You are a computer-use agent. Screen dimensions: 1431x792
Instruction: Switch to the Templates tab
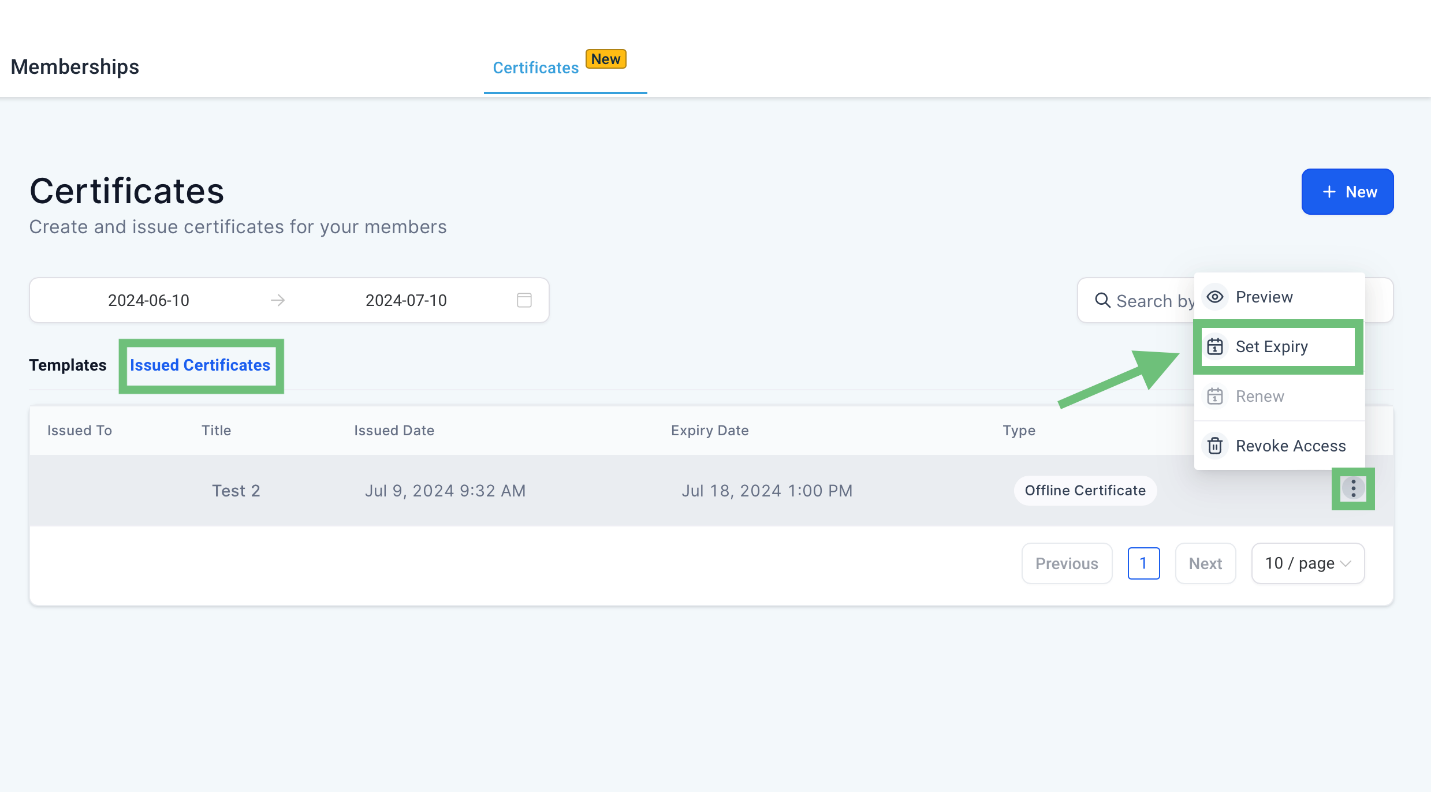click(x=68, y=365)
